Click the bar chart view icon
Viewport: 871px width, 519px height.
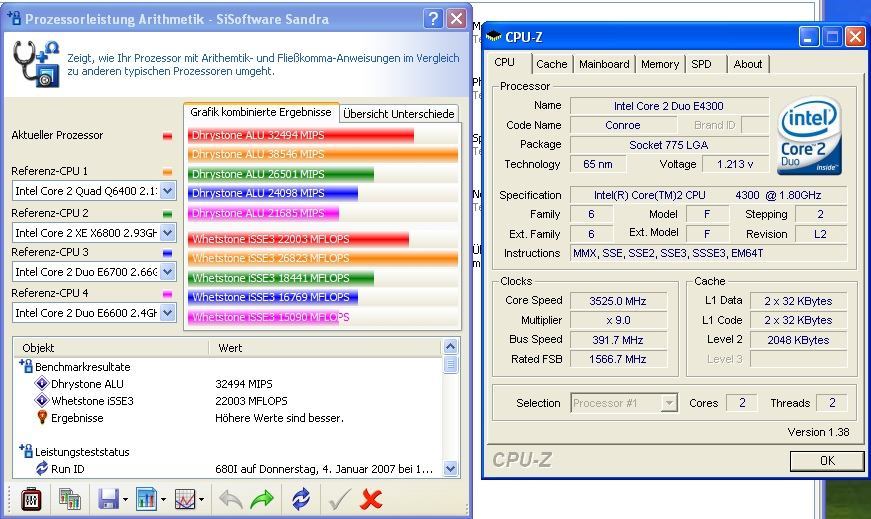click(x=146, y=498)
